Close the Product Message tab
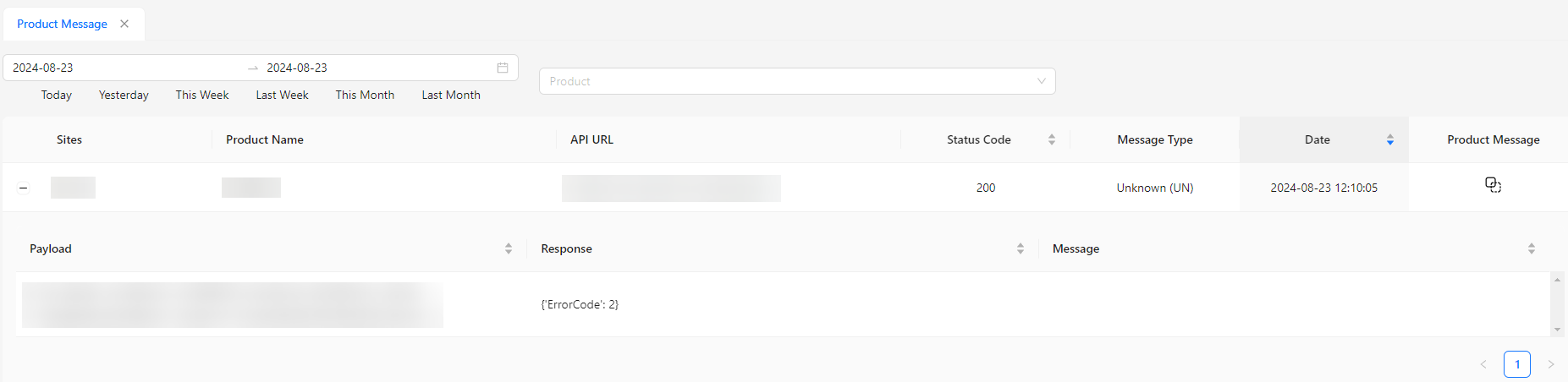 tap(124, 24)
